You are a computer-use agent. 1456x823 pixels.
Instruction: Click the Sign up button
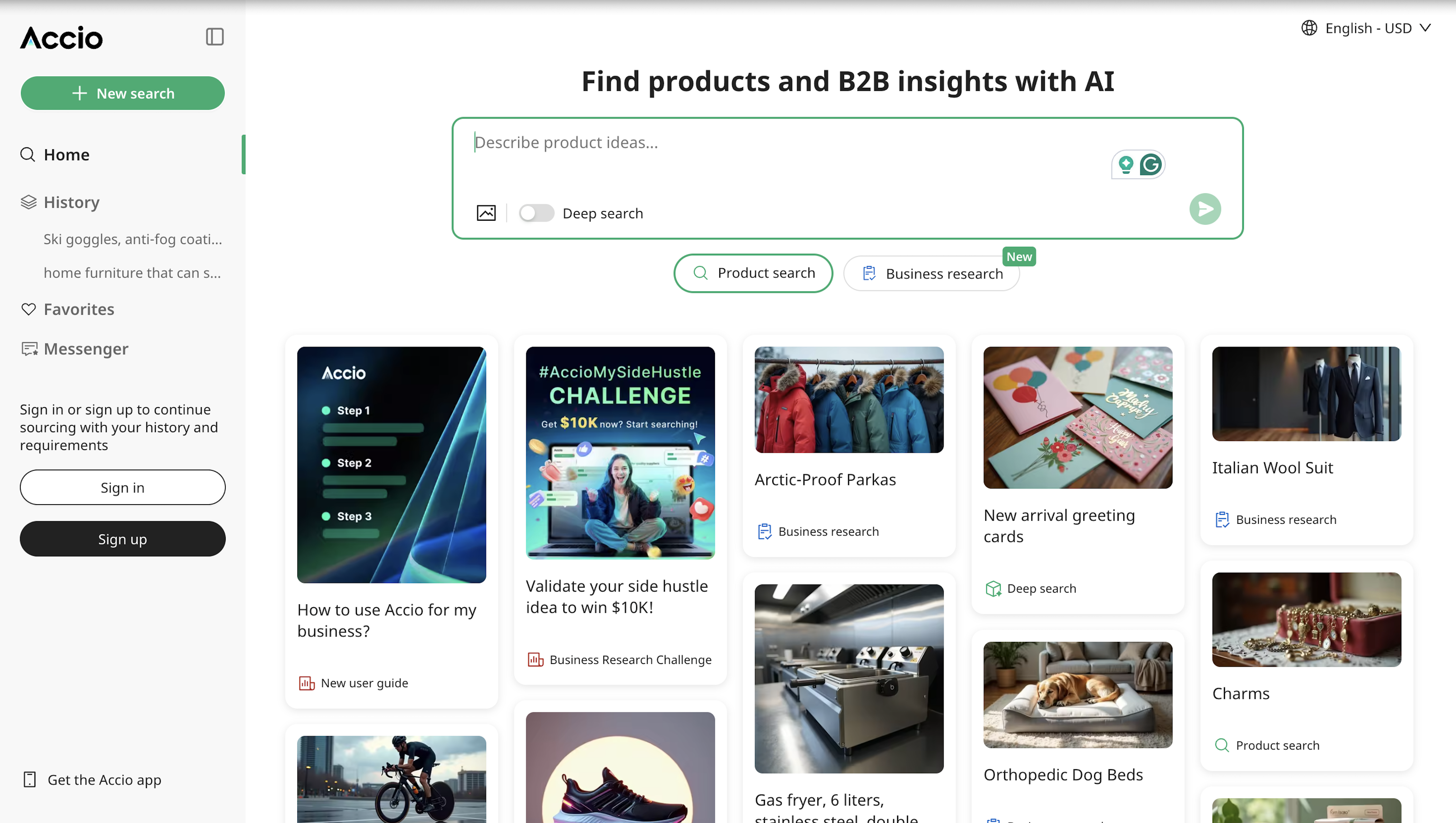pyautogui.click(x=122, y=539)
